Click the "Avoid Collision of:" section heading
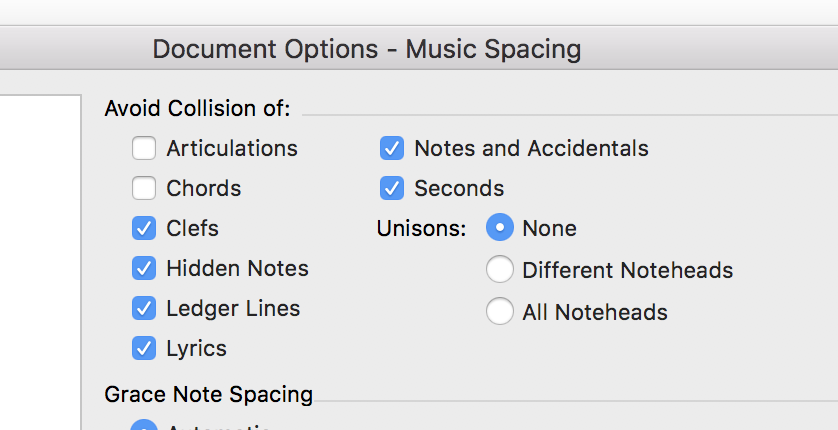The height and width of the screenshot is (430, 838). 197,108
